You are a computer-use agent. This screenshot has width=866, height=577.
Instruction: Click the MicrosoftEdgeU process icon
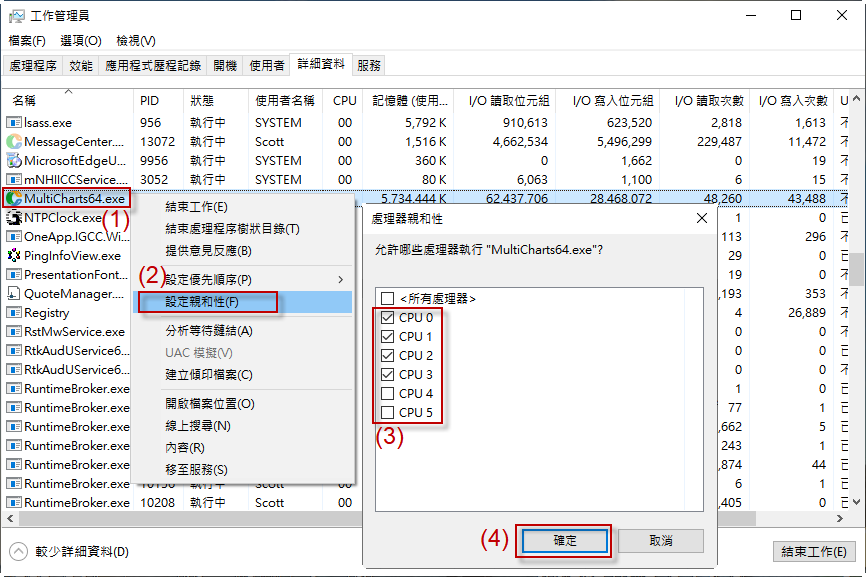pyautogui.click(x=14, y=161)
